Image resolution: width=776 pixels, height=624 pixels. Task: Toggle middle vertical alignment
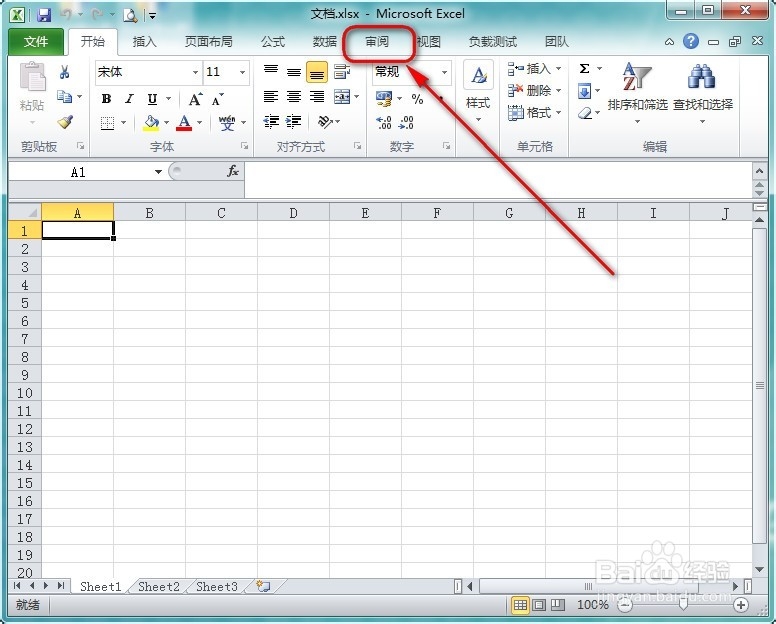(294, 72)
